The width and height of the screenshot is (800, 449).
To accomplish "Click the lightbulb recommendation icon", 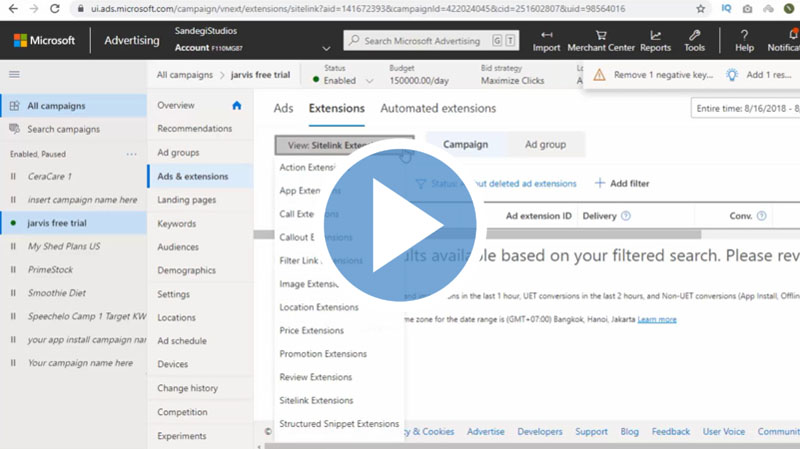I will click(732, 75).
